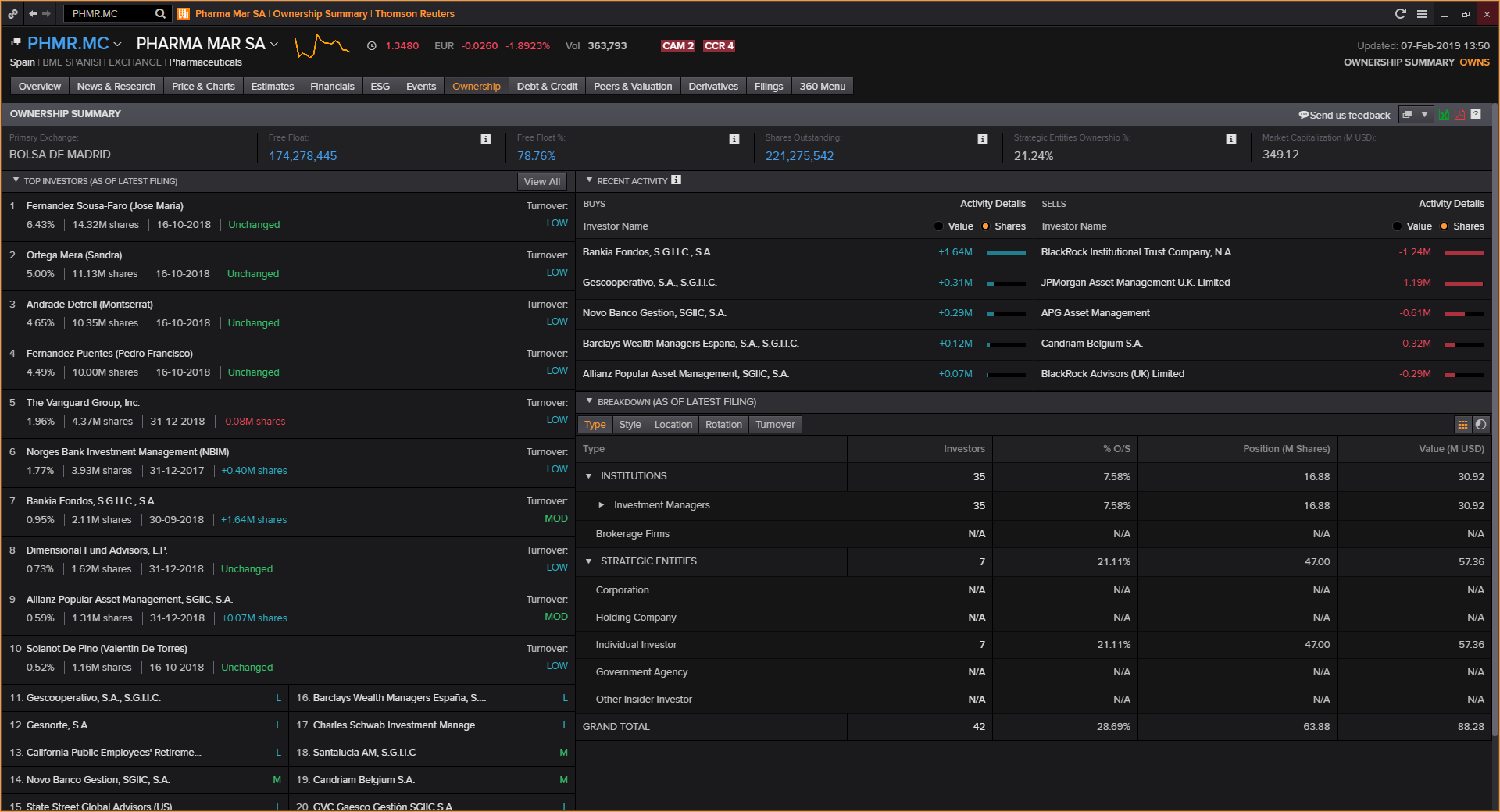This screenshot has height=812, width=1500.
Task: Click the Free Float info icon
Action: click(x=486, y=139)
